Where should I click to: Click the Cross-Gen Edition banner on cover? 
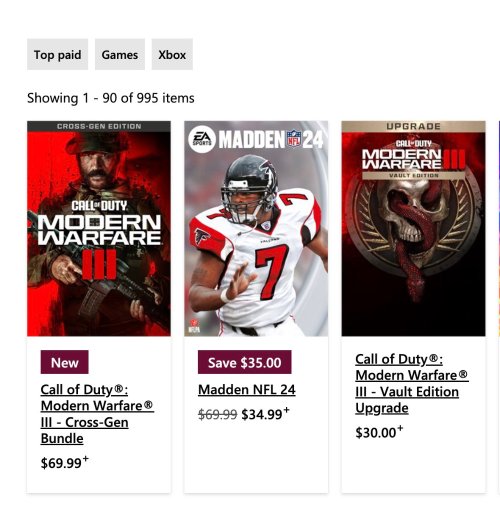[99, 126]
